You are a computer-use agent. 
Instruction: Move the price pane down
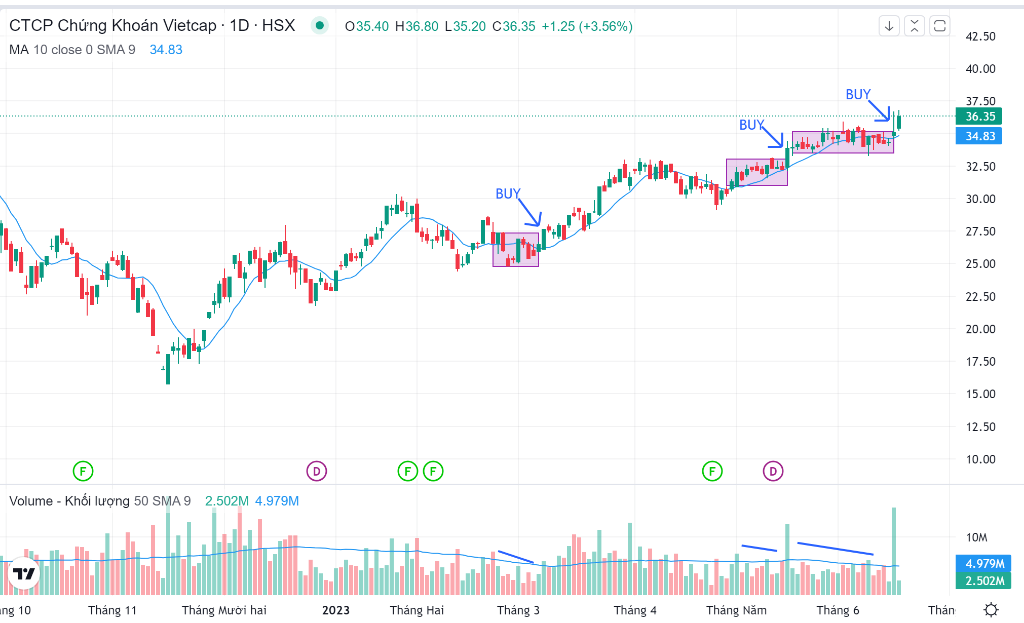pyautogui.click(x=890, y=26)
